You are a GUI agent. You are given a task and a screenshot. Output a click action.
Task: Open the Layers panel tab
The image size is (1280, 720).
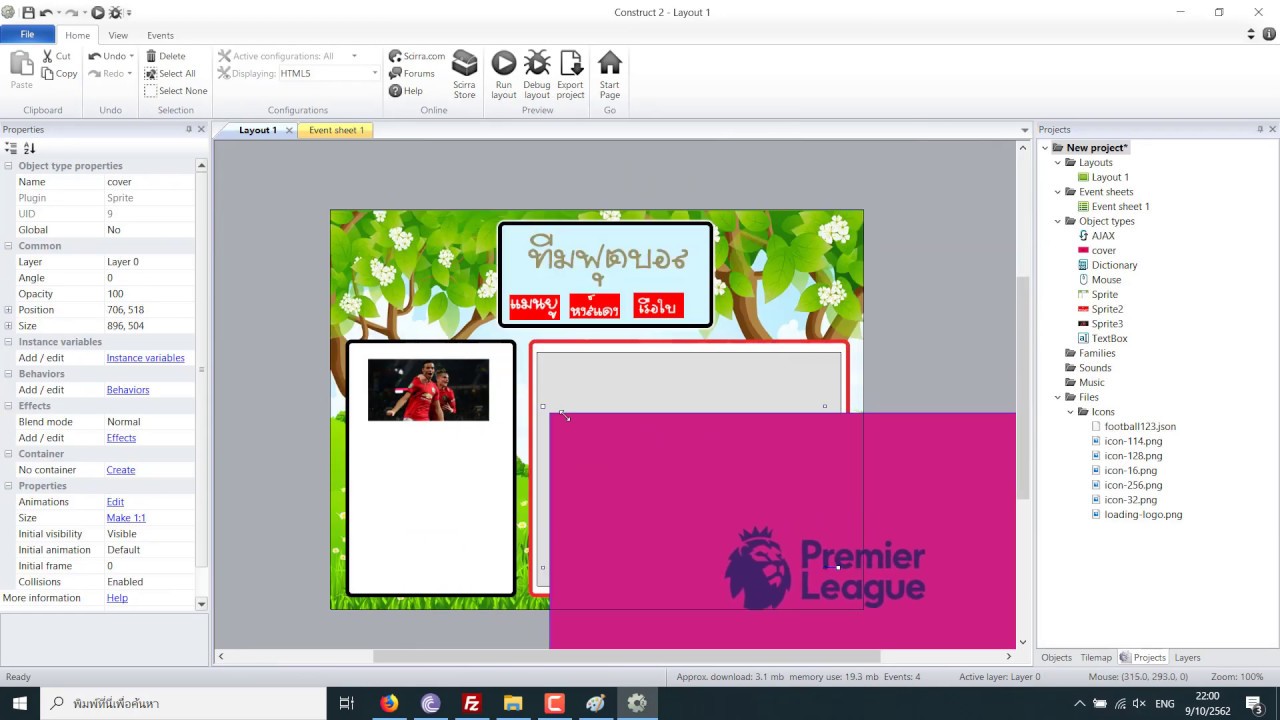1187,657
